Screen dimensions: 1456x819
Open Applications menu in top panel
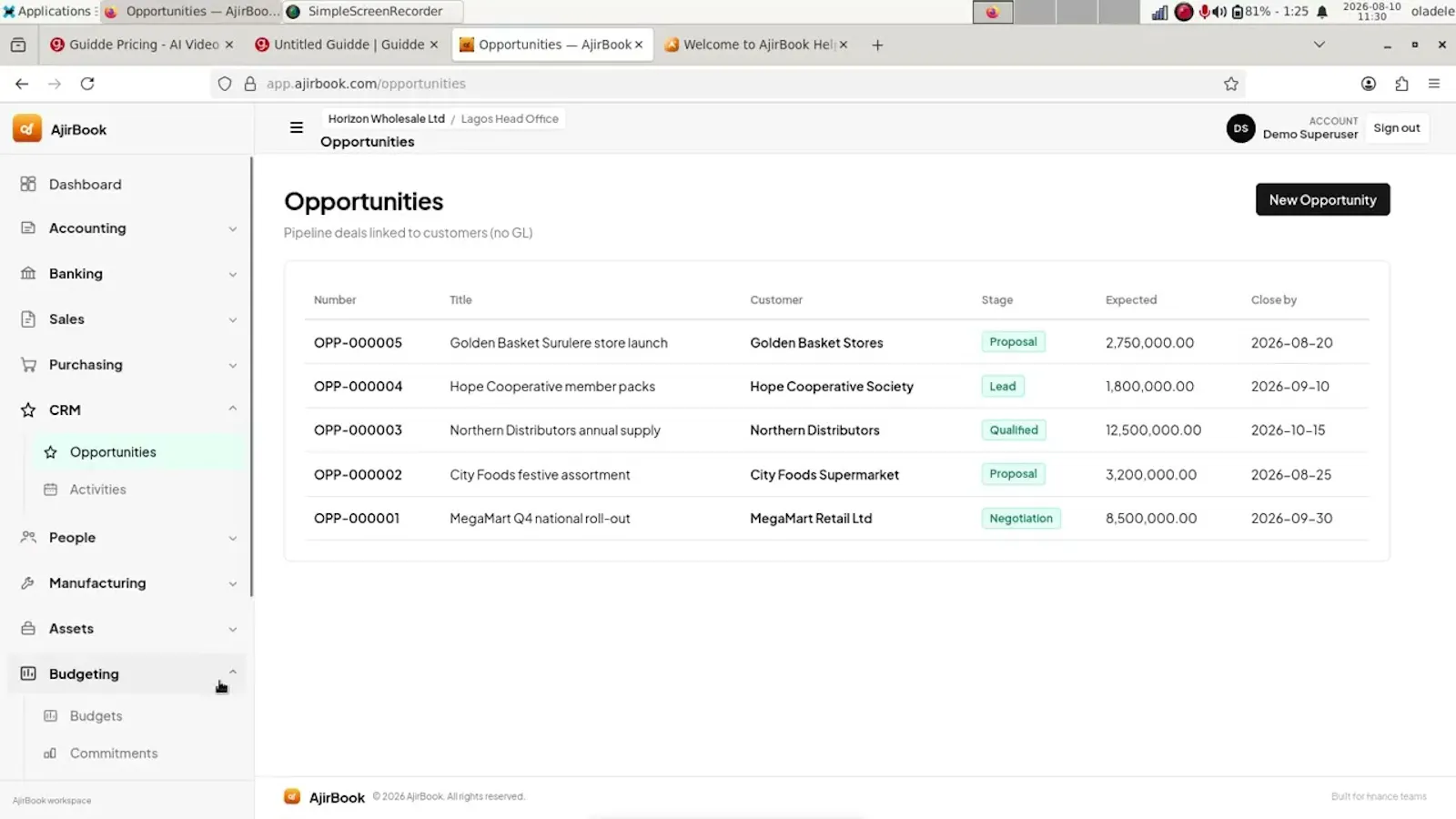tap(48, 11)
